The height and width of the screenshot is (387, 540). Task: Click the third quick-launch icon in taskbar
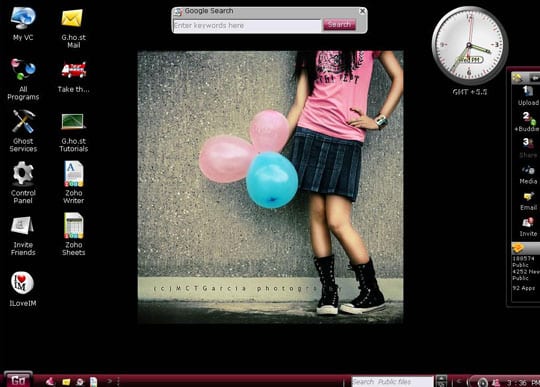click(x=80, y=381)
